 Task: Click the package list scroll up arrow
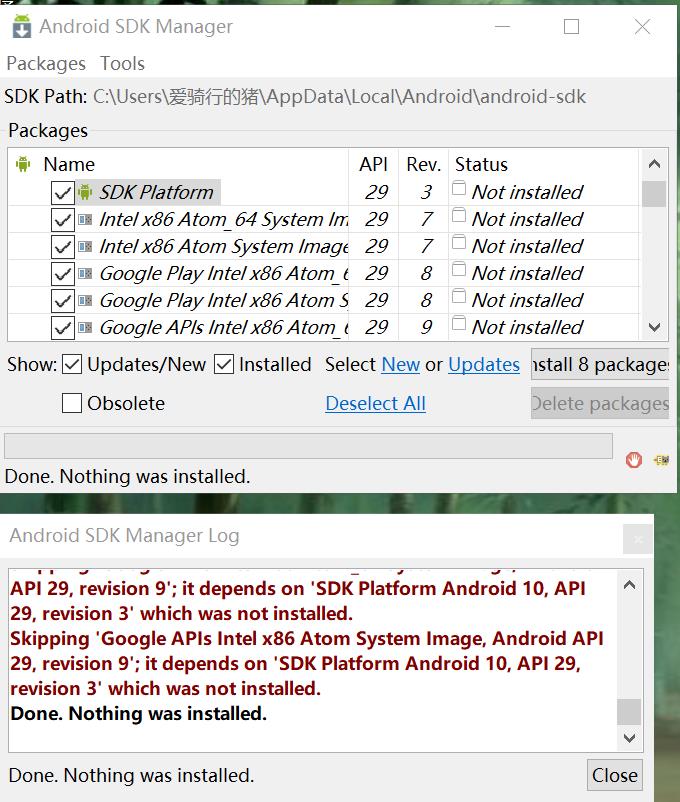pyautogui.click(x=654, y=164)
